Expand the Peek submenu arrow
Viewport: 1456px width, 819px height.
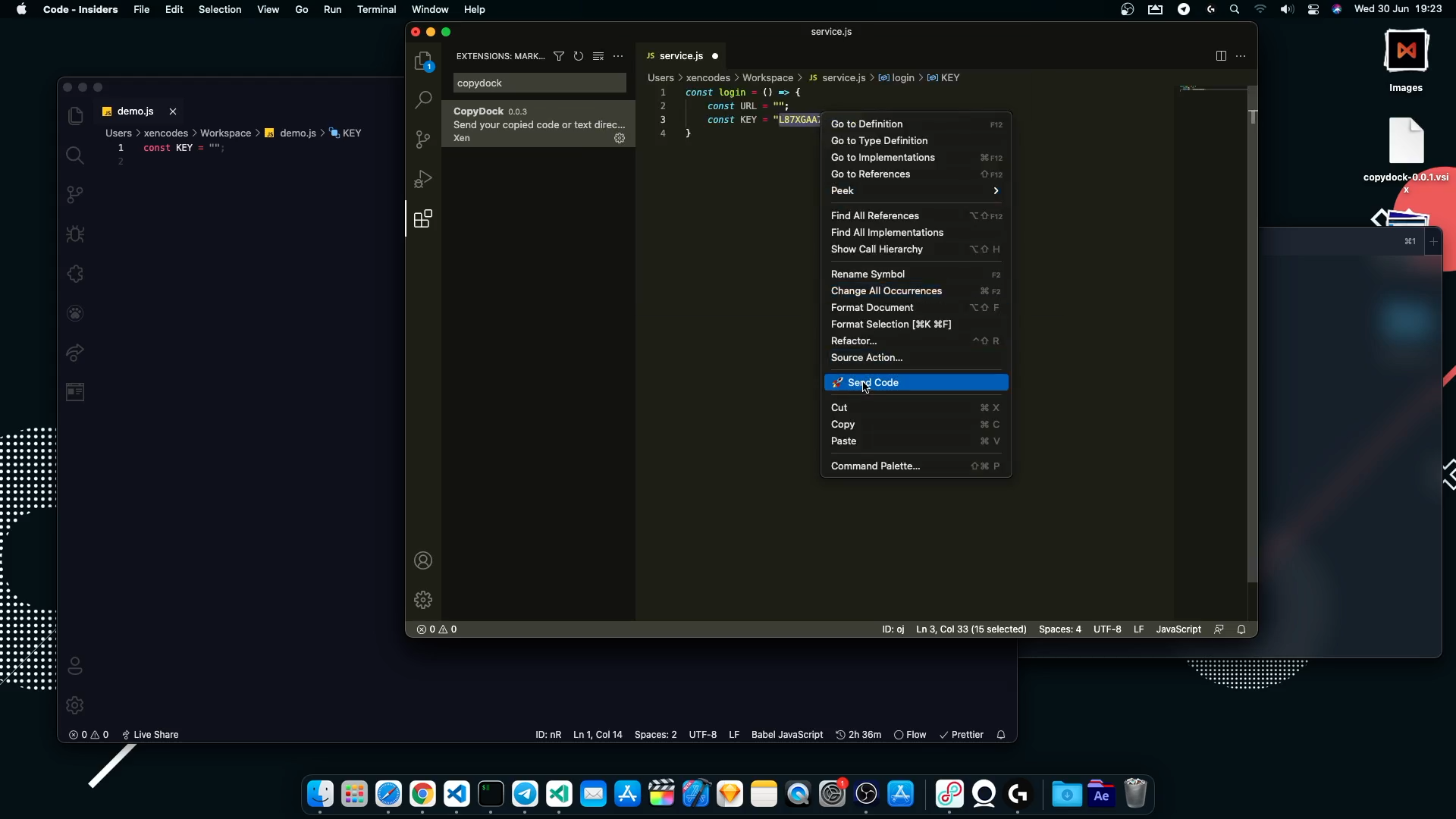(996, 191)
